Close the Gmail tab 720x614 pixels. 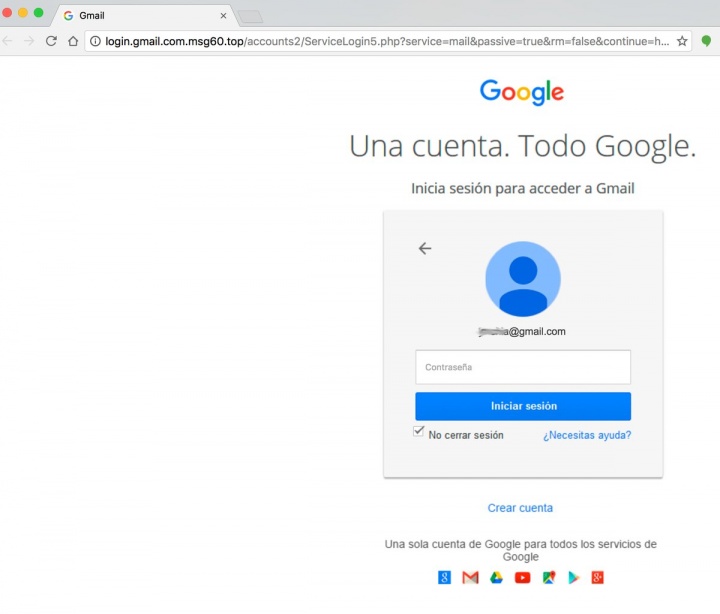pos(223,16)
